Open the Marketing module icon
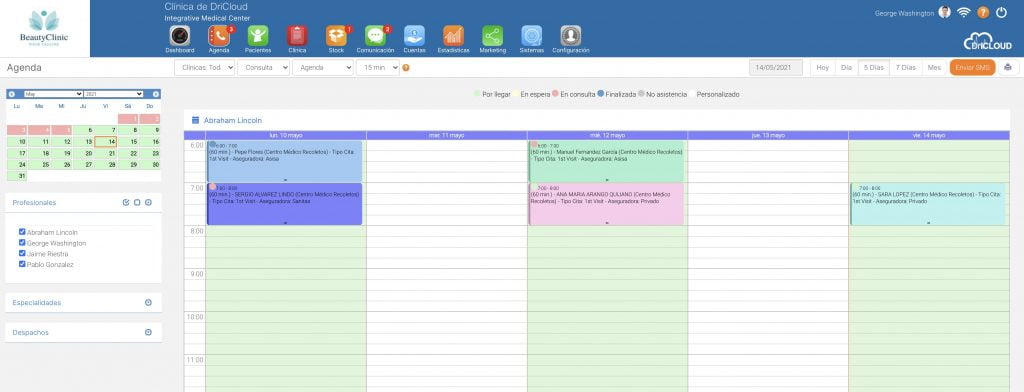Viewport: 1024px width, 392px height. (x=492, y=35)
